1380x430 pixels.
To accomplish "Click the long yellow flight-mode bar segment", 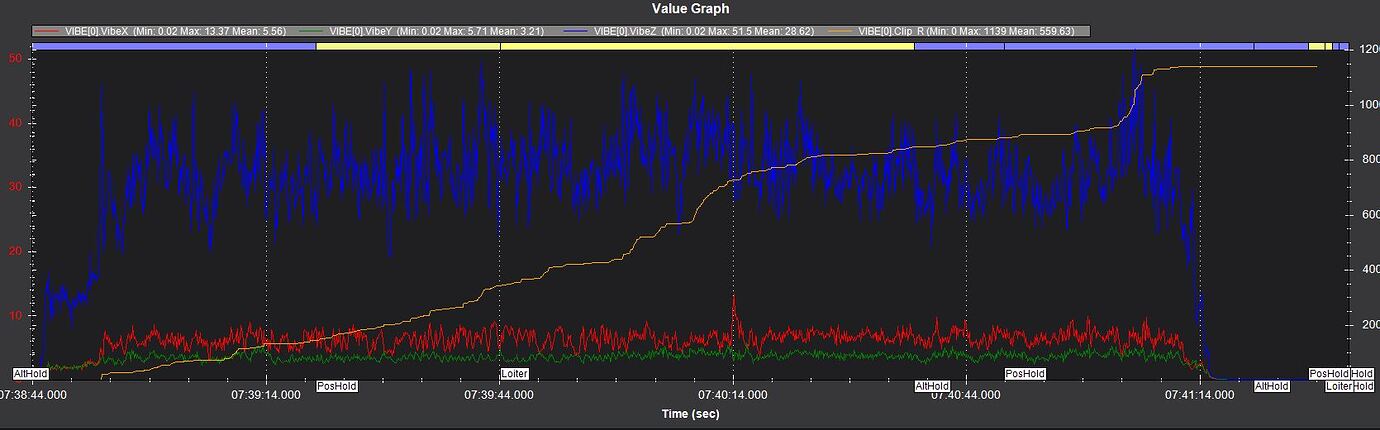I will [x=615, y=46].
